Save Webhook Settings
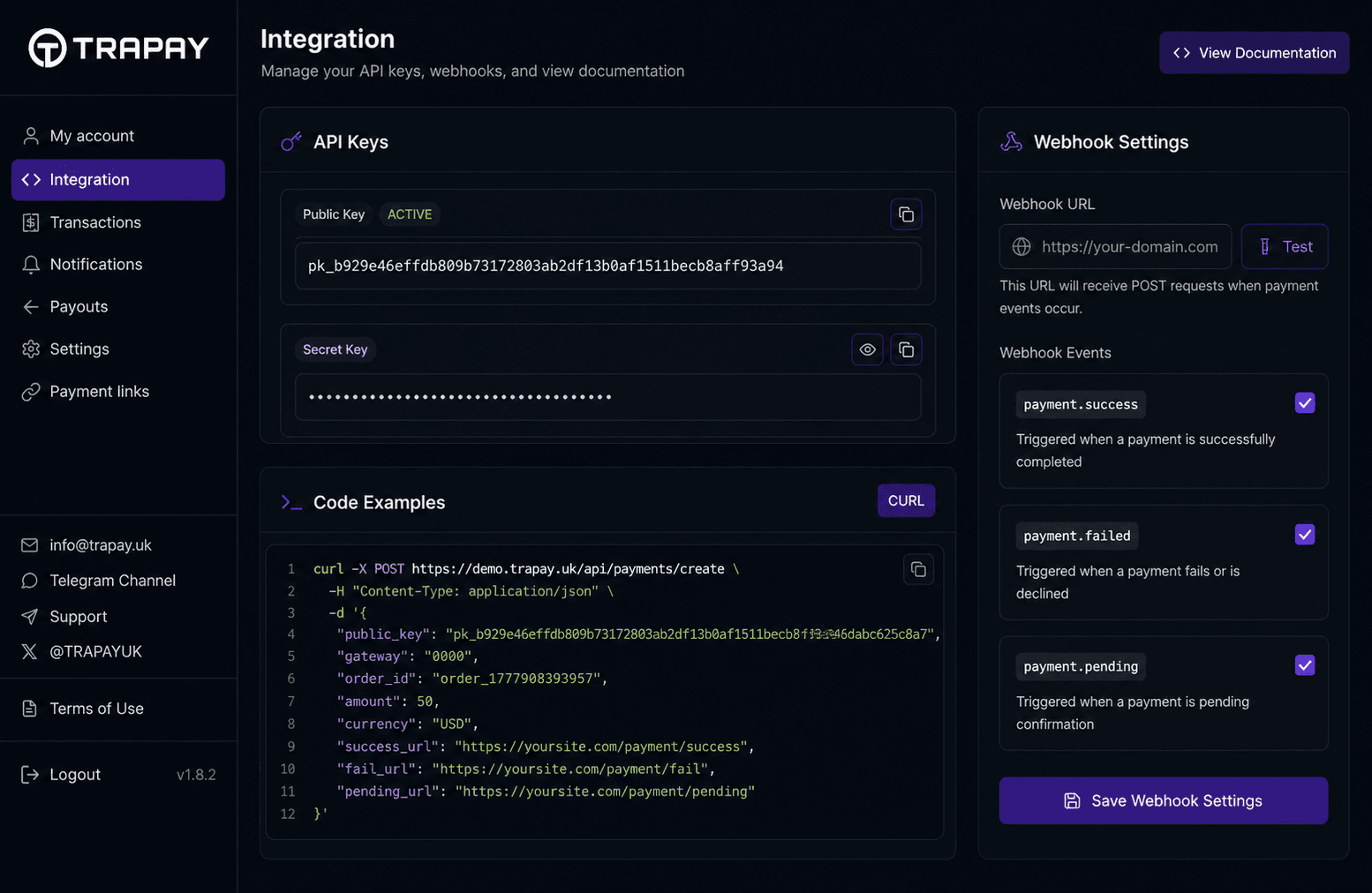Image resolution: width=1372 pixels, height=893 pixels. (1164, 800)
